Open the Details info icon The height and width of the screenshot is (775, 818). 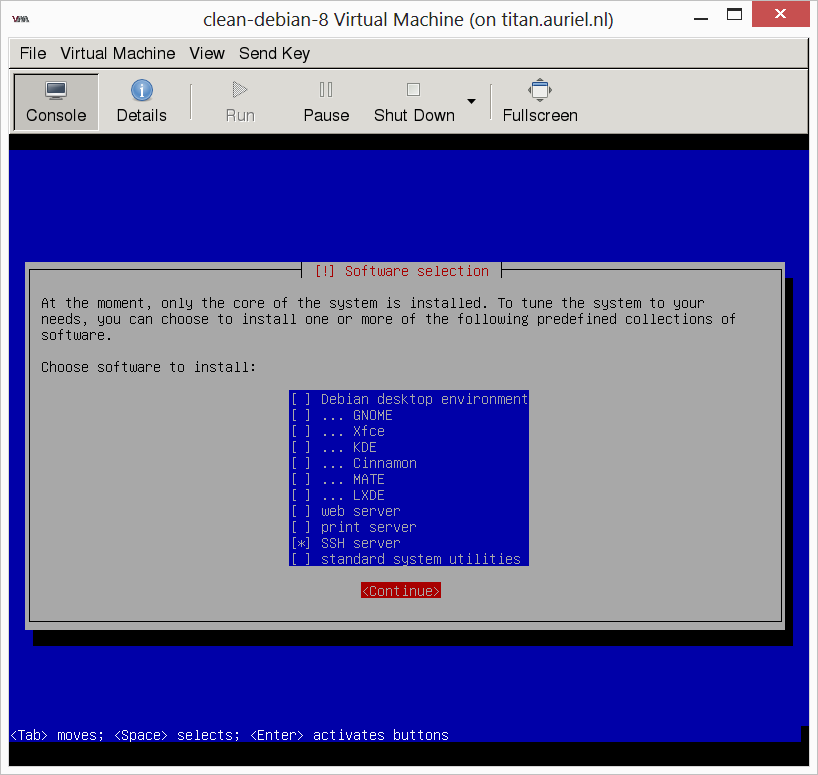click(141, 91)
